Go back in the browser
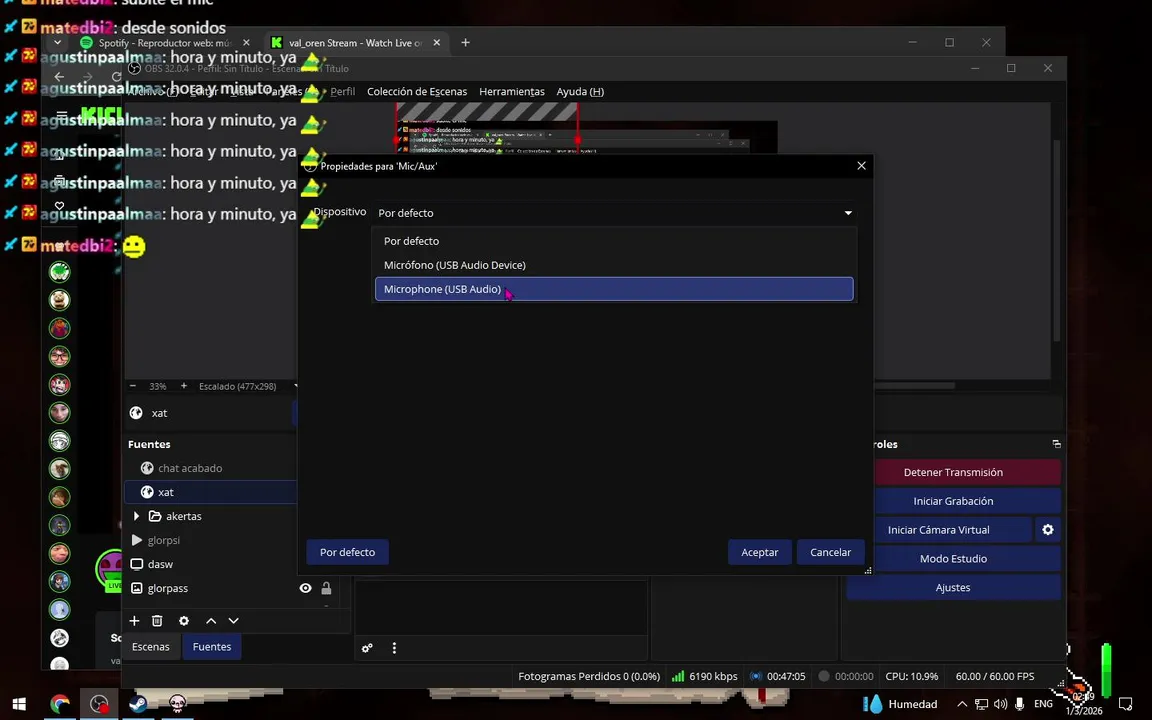Screen dimensions: 1152x720 [60, 76]
